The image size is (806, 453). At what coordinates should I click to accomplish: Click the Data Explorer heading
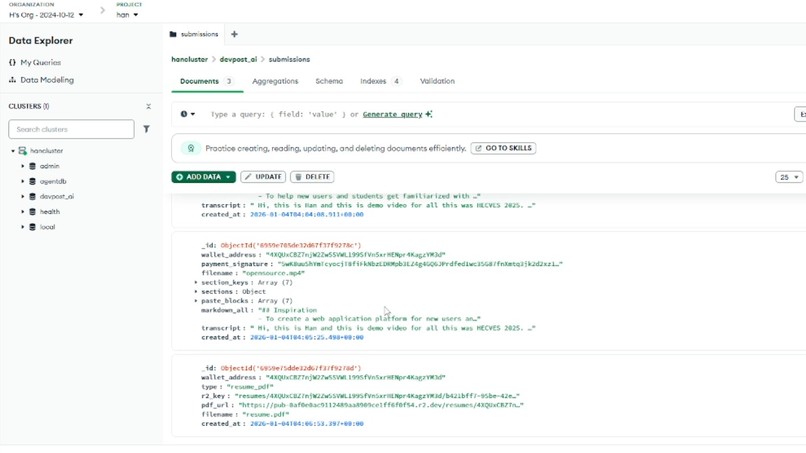(x=41, y=41)
